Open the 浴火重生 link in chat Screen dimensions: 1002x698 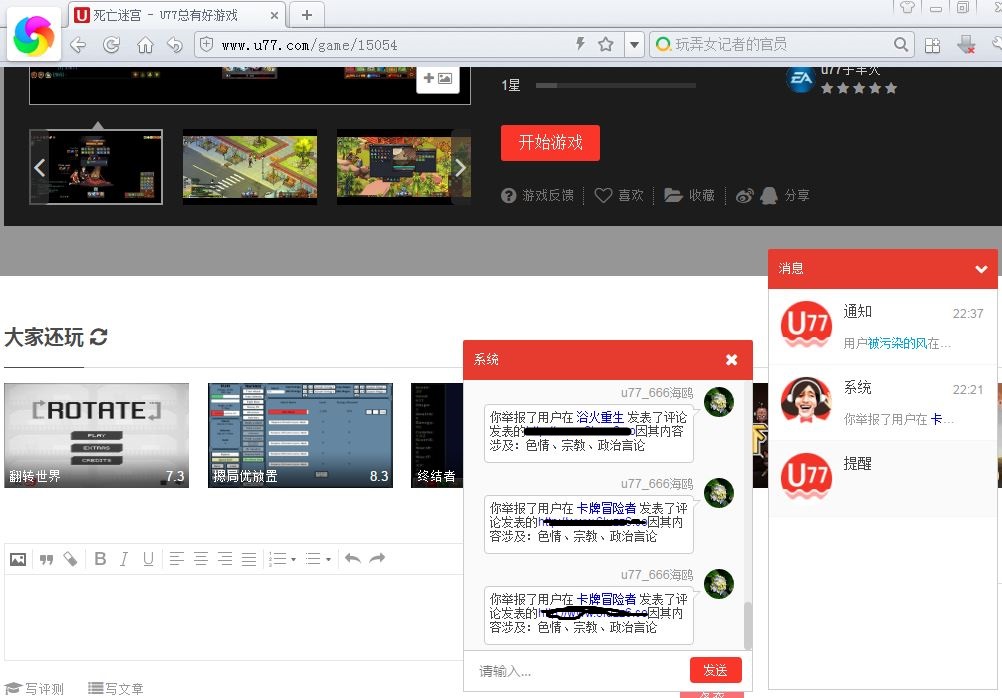tap(600, 417)
